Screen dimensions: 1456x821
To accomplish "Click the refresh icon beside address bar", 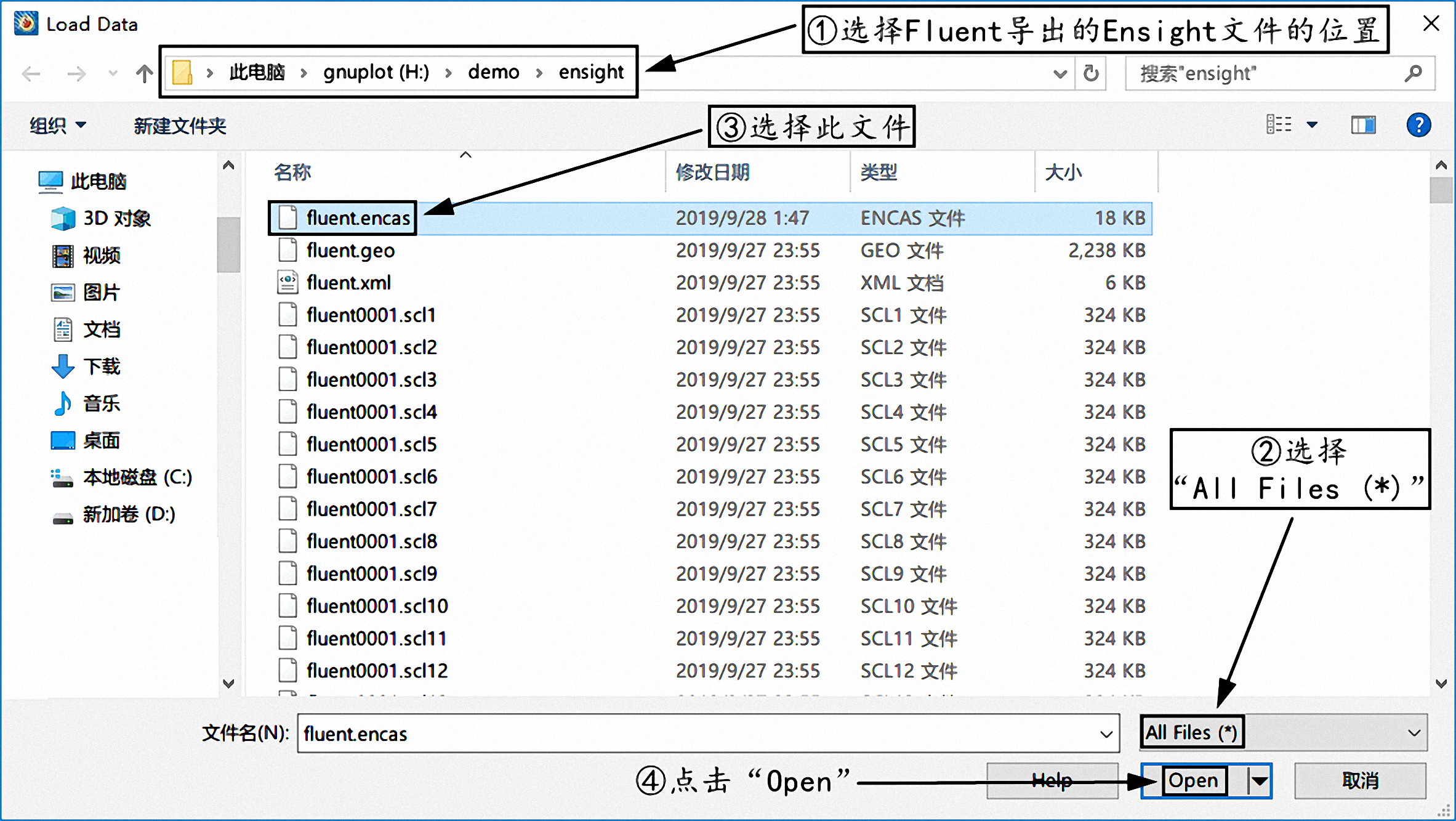I will tap(1090, 73).
